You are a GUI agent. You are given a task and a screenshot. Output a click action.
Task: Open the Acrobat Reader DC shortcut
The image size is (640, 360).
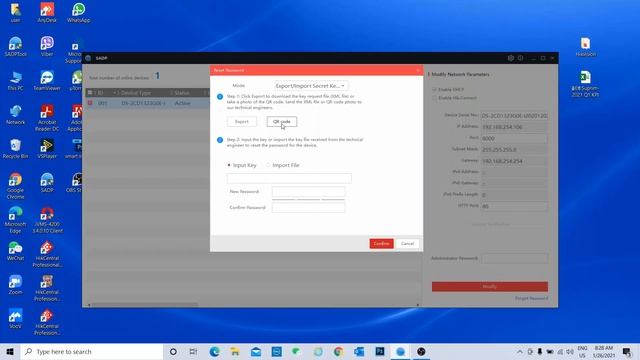[47, 118]
